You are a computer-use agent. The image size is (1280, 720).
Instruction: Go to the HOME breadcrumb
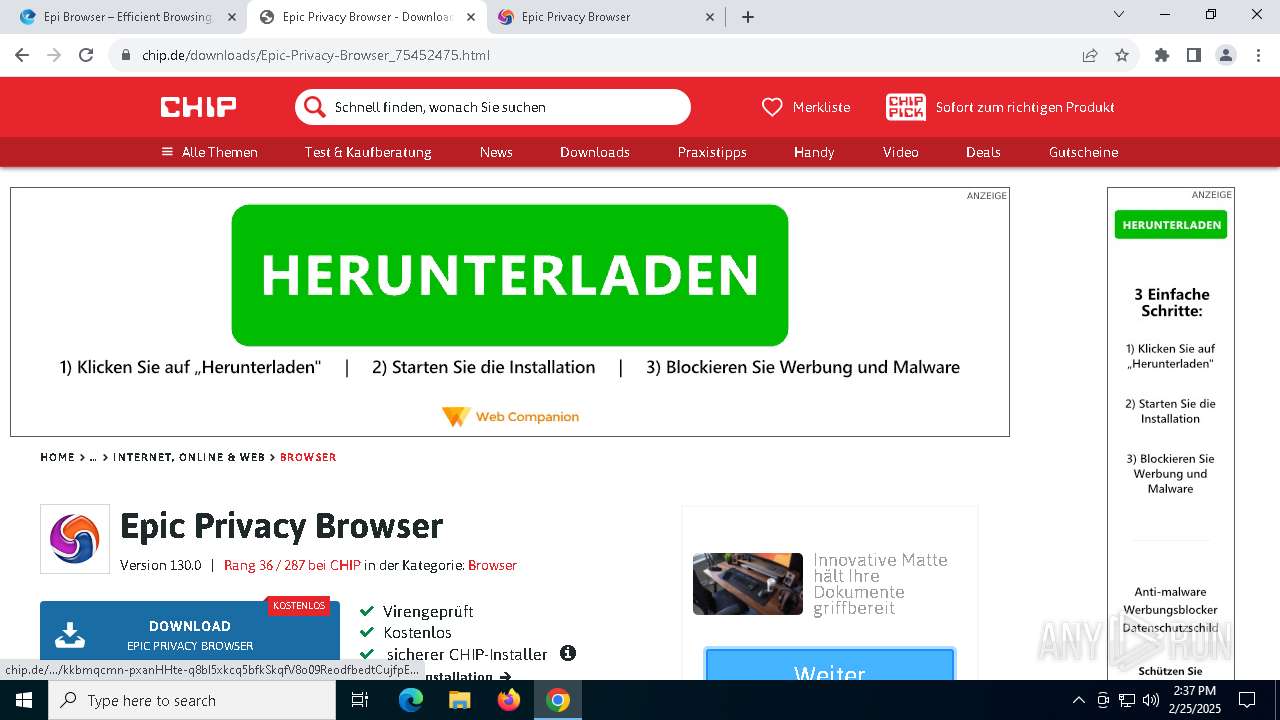[58, 457]
